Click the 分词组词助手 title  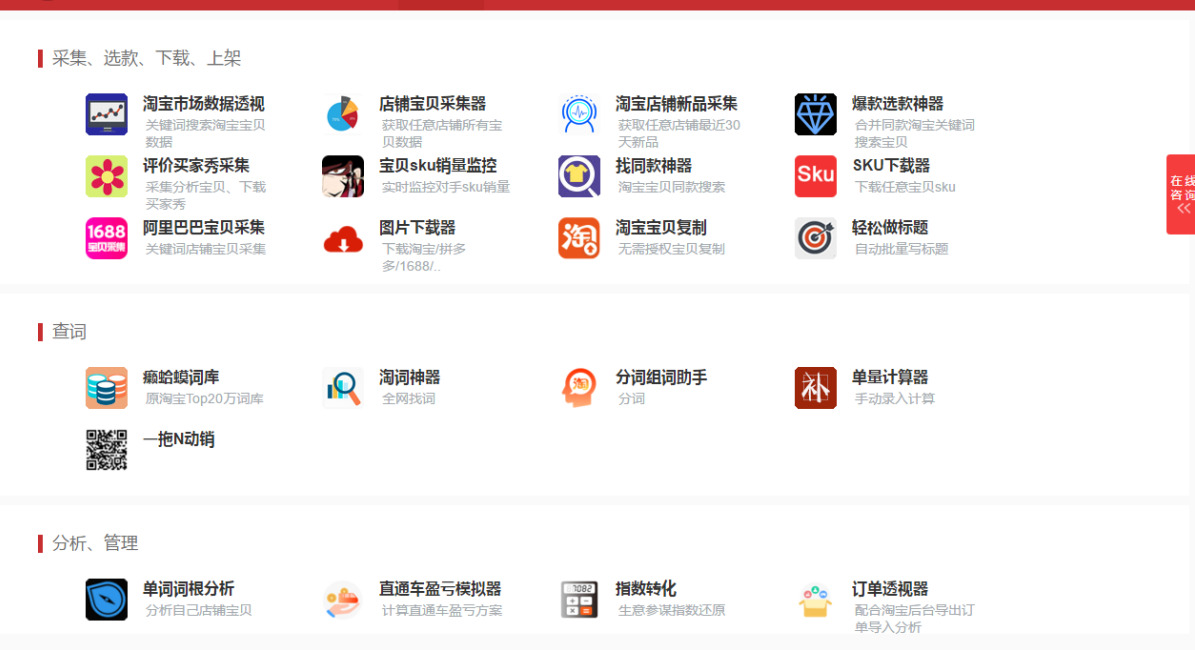661,377
